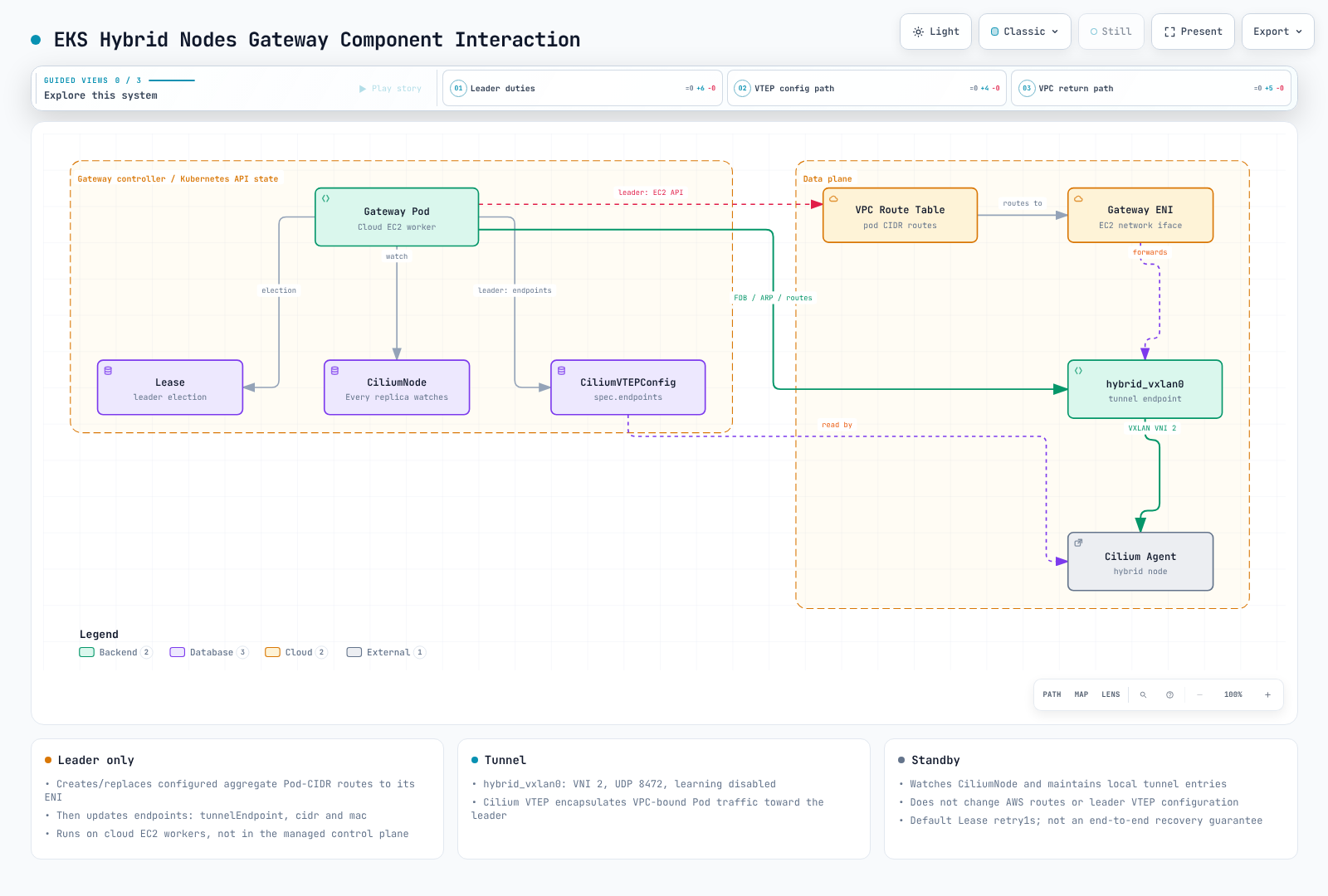Click the 'Explore this system' text
This screenshot has width=1328, height=896.
pyautogui.click(x=100, y=95)
